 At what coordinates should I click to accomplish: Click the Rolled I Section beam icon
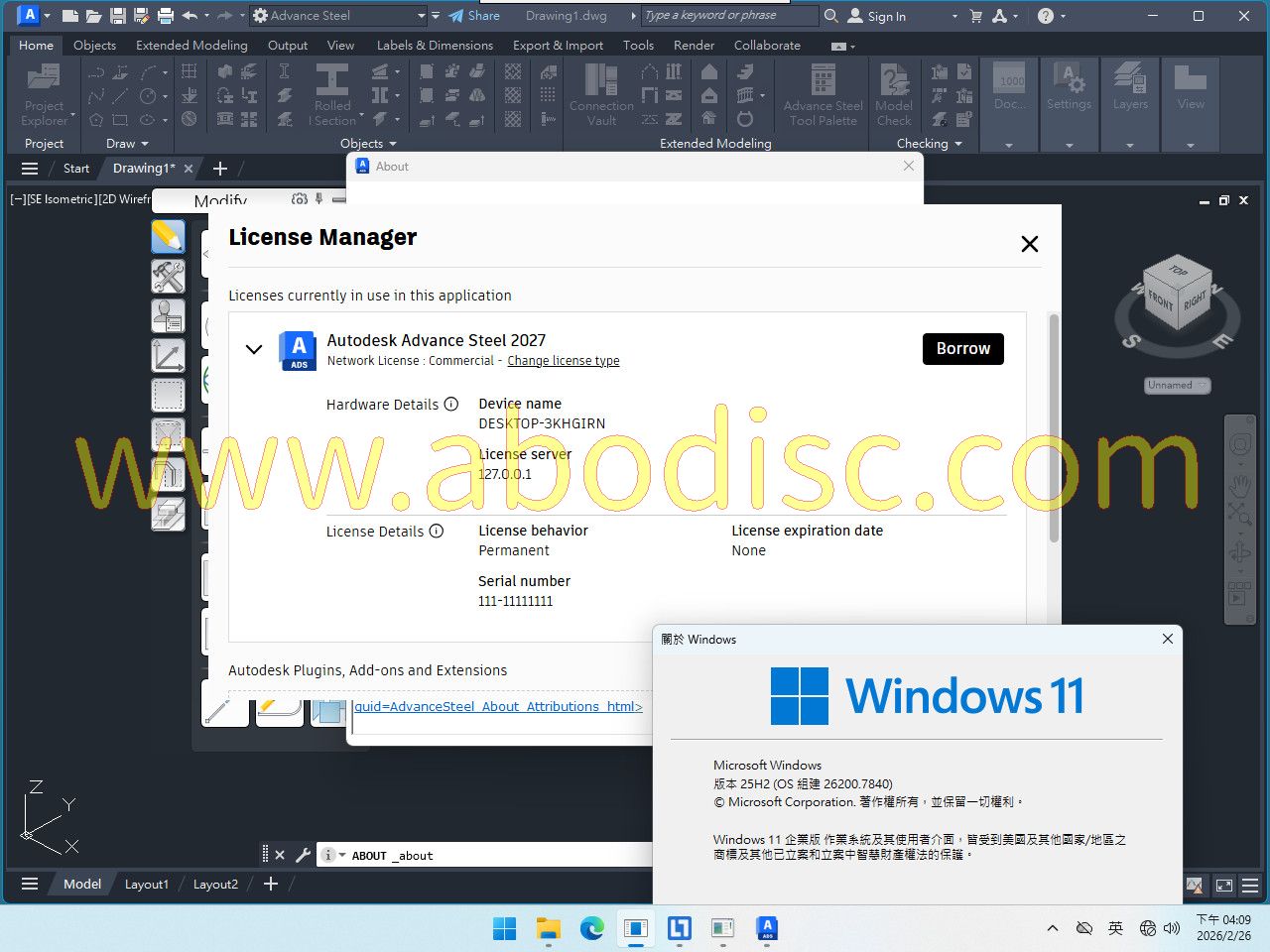coord(332,95)
